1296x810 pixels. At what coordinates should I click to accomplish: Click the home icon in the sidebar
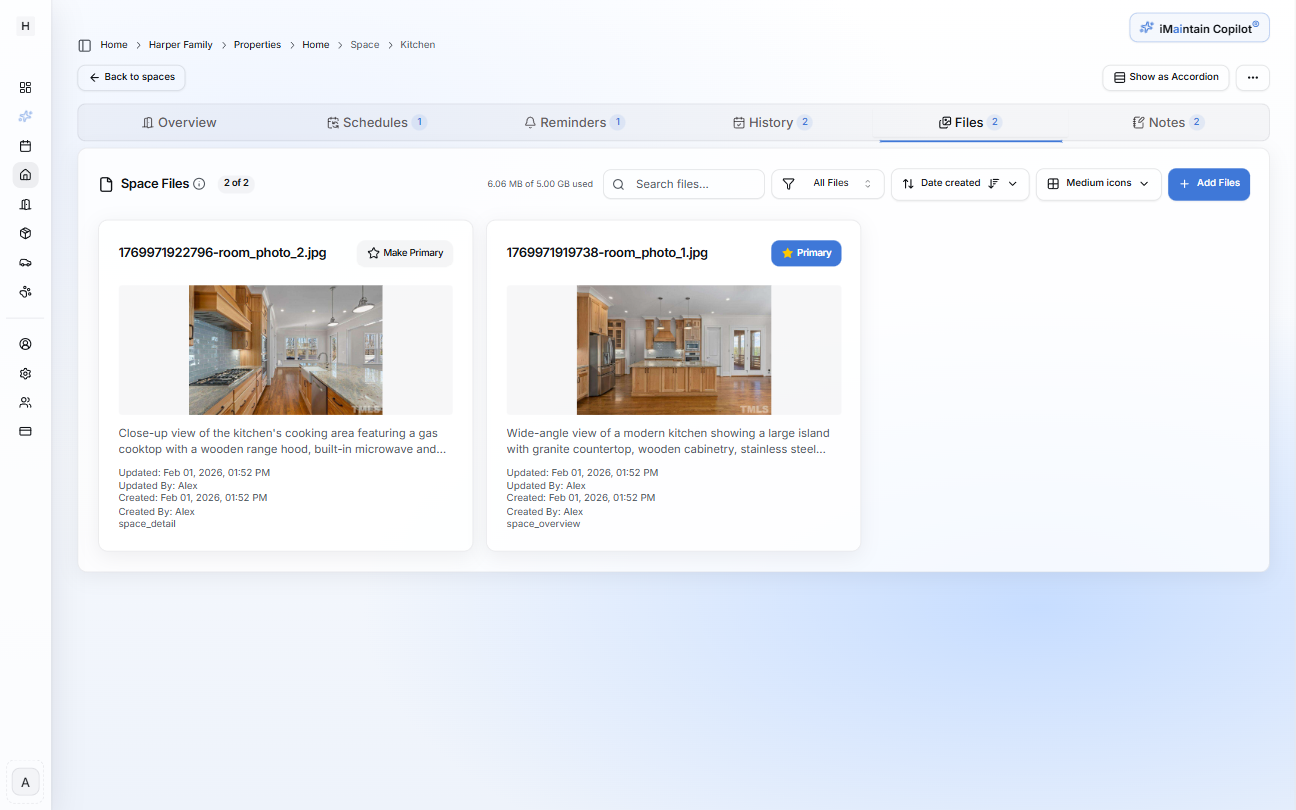(x=25, y=175)
